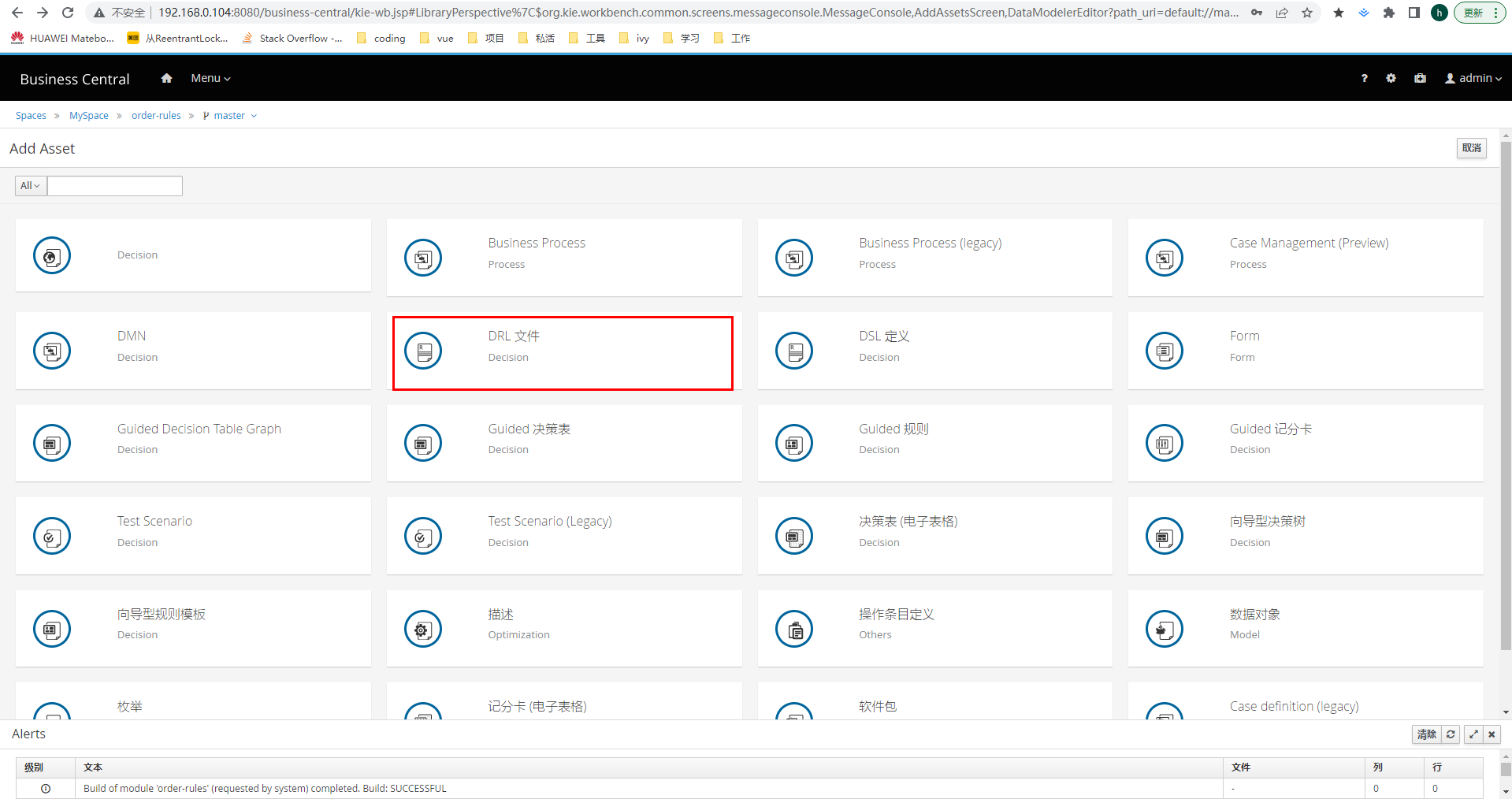Open the settings gear icon
Viewport: 1512px width, 799px height.
point(1391,78)
